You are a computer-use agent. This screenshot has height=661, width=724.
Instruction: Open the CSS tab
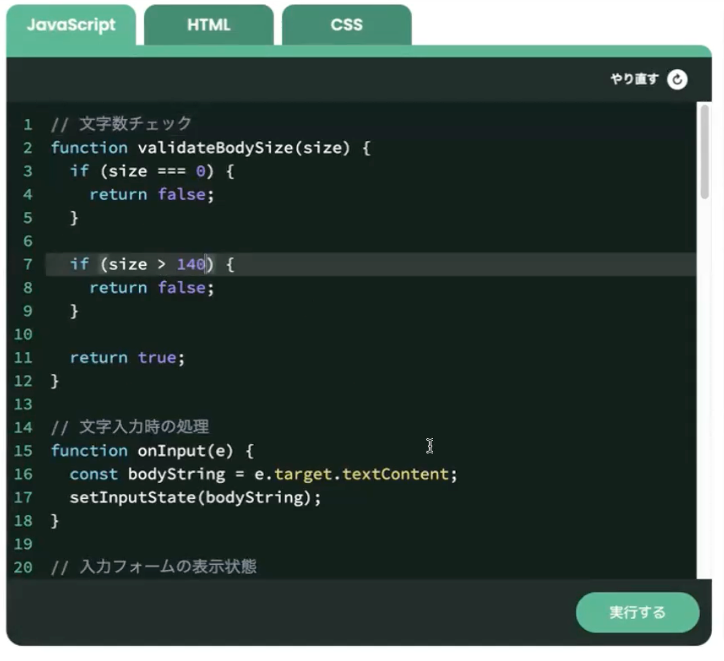(x=347, y=25)
